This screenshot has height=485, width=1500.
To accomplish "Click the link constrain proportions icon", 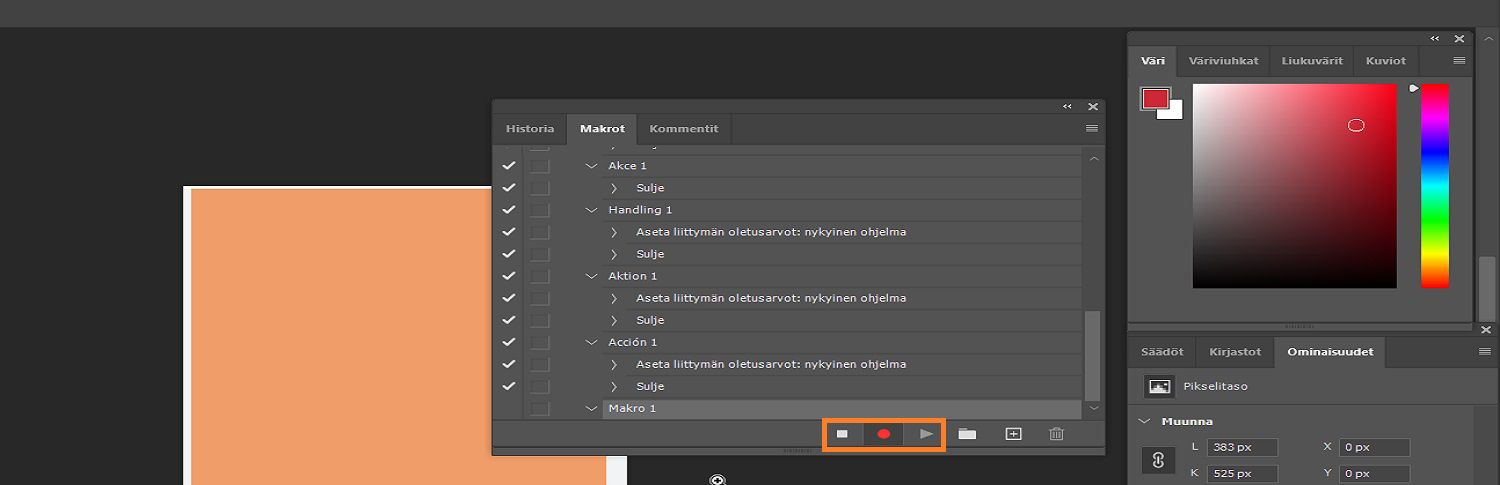I will click(x=1159, y=461).
